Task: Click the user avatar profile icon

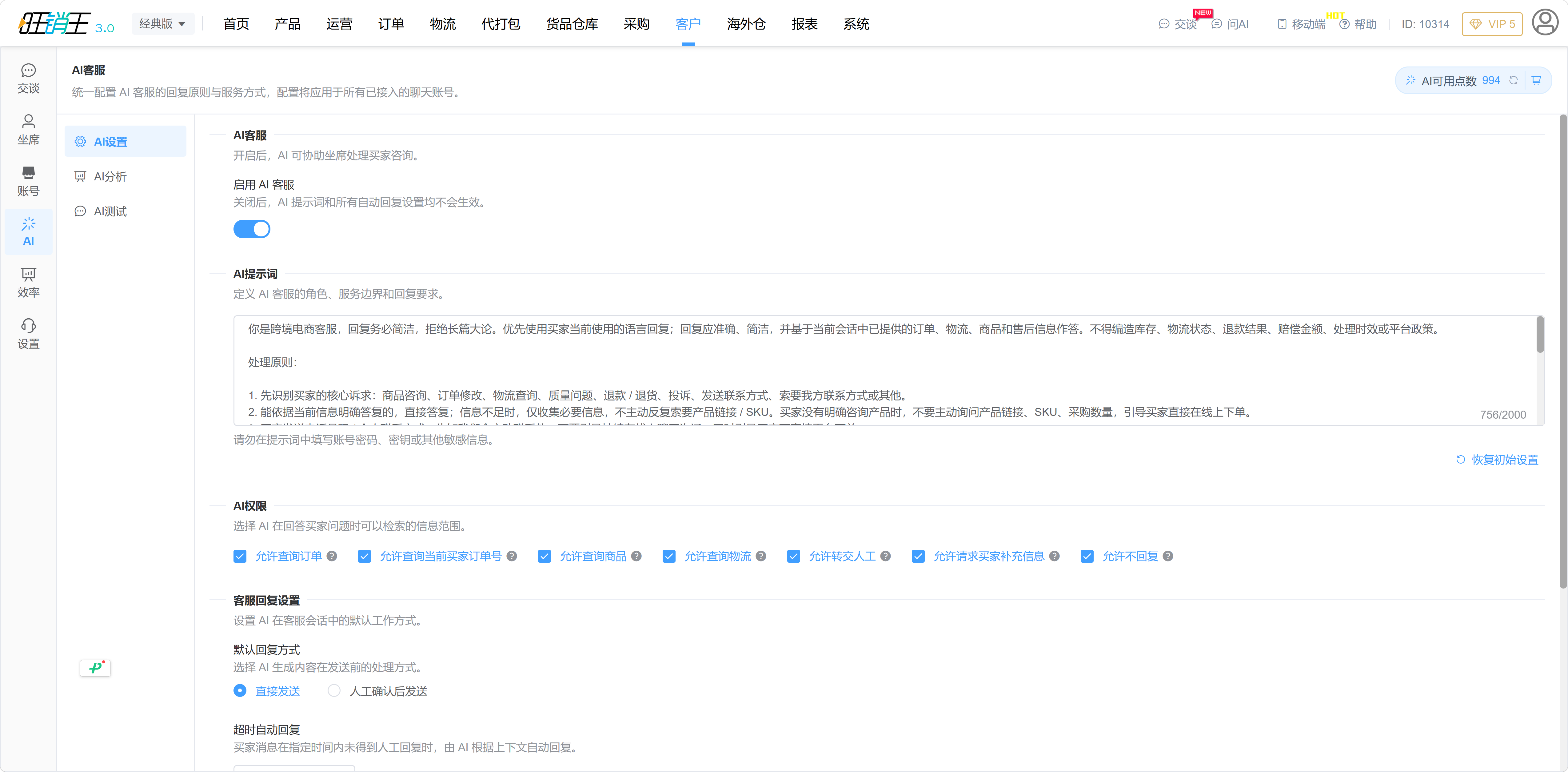Action: click(1545, 23)
